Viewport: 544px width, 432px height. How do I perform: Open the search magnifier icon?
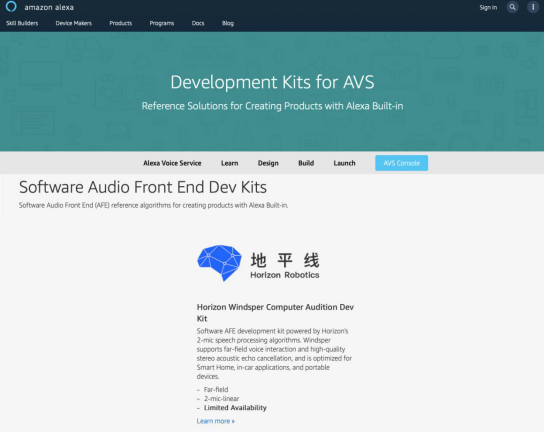point(512,7)
